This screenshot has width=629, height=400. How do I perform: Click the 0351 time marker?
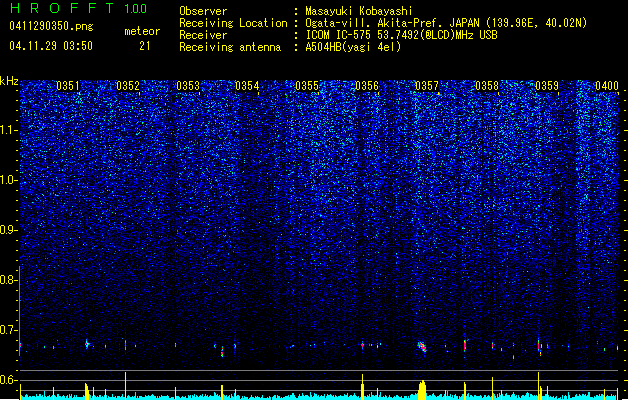coord(68,85)
